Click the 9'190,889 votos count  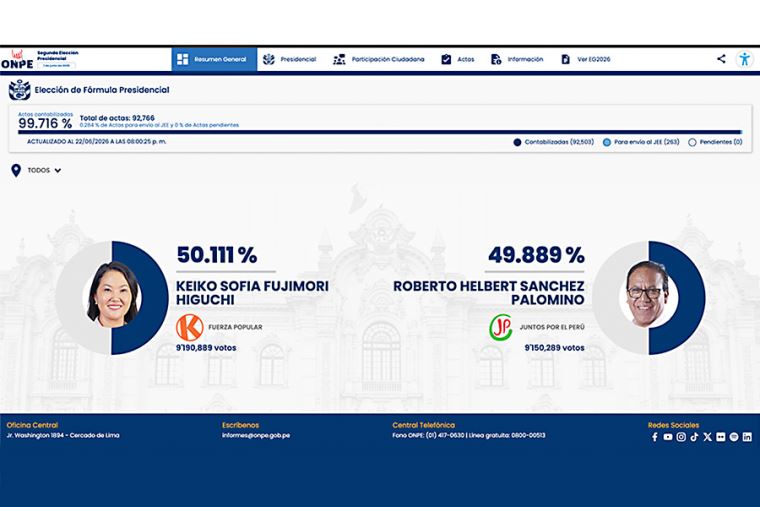click(x=206, y=348)
